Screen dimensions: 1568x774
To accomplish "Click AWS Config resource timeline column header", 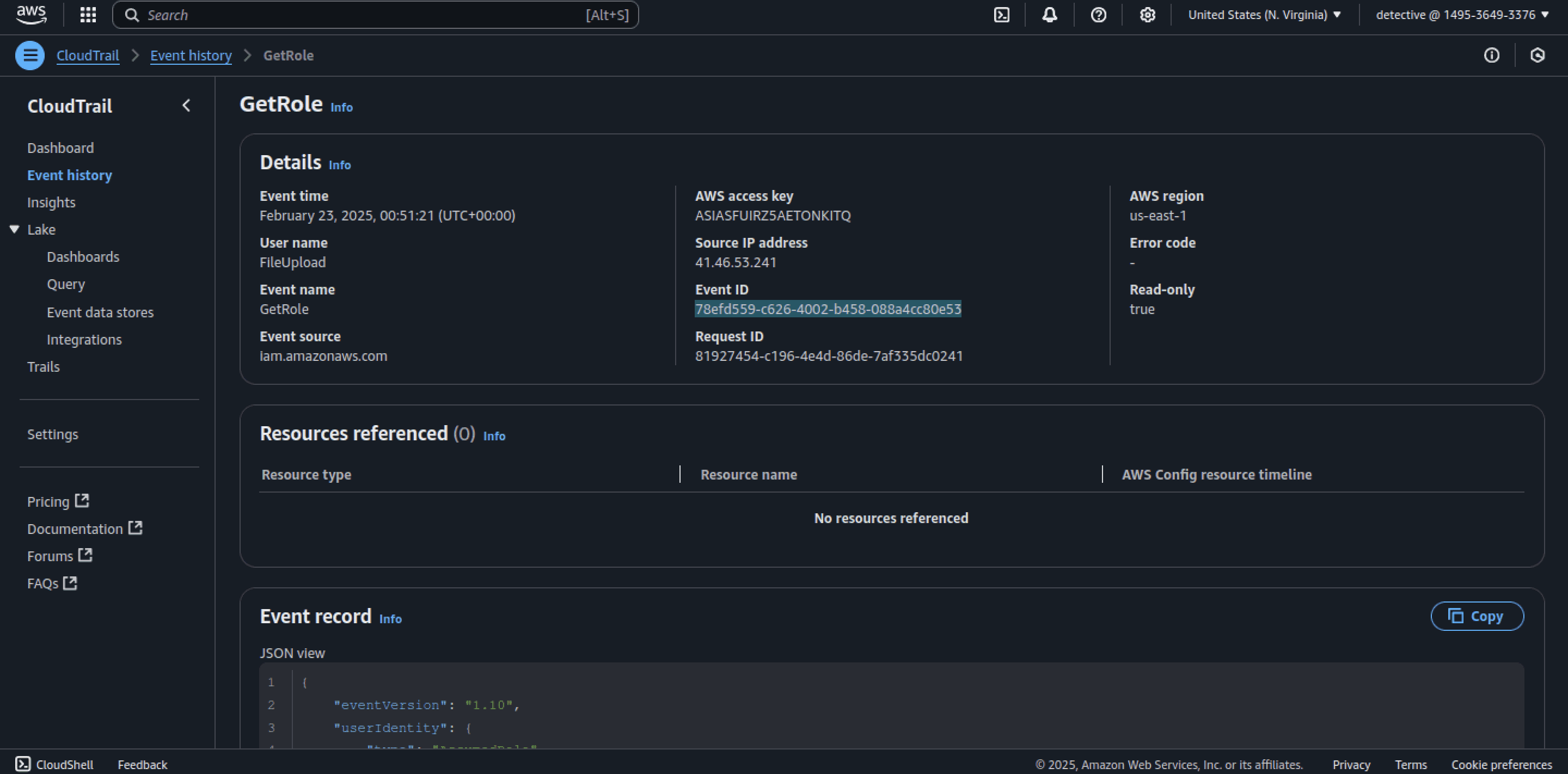I will [1217, 475].
